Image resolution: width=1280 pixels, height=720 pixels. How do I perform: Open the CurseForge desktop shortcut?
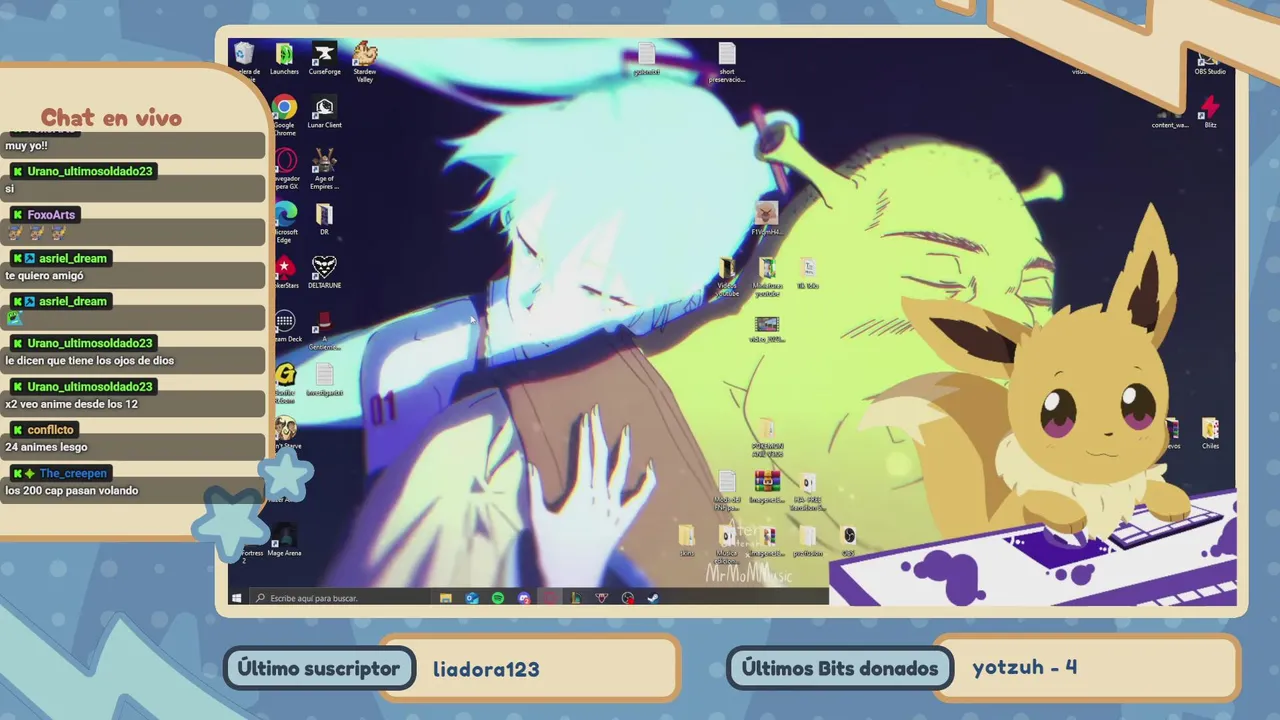point(324,58)
